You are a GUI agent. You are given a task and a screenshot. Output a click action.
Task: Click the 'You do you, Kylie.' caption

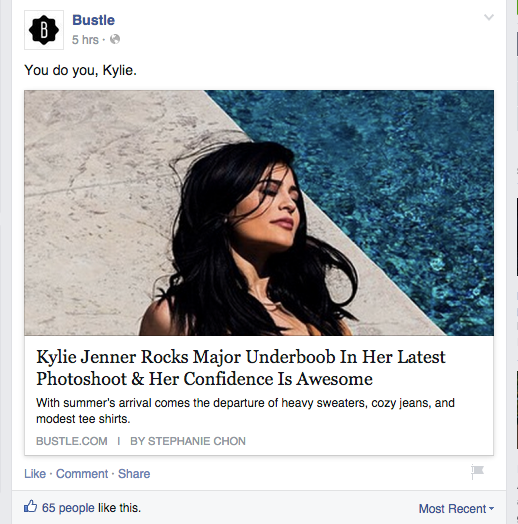(x=81, y=70)
